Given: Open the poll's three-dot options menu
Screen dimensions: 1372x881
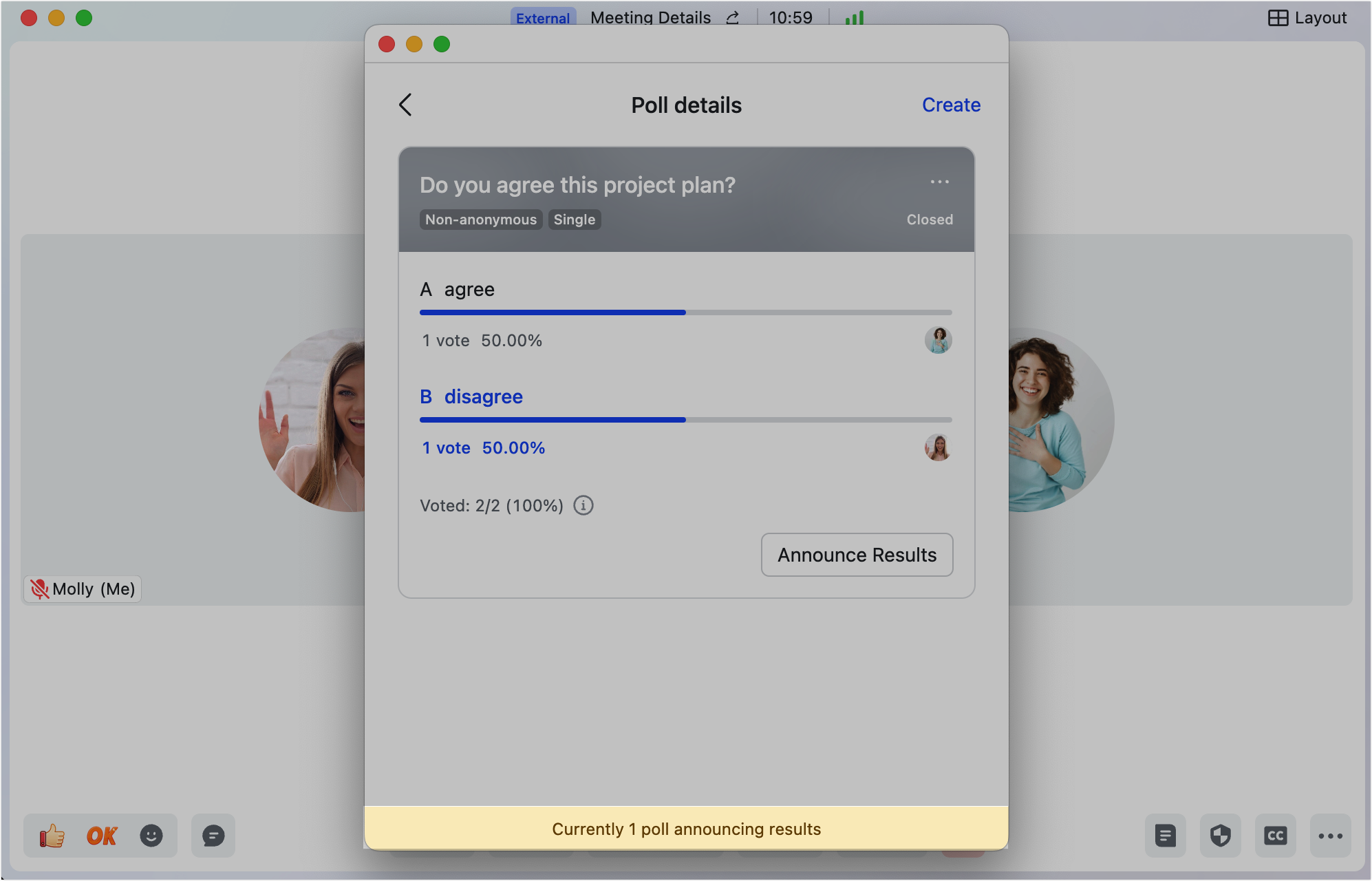Looking at the screenshot, I should tap(939, 182).
